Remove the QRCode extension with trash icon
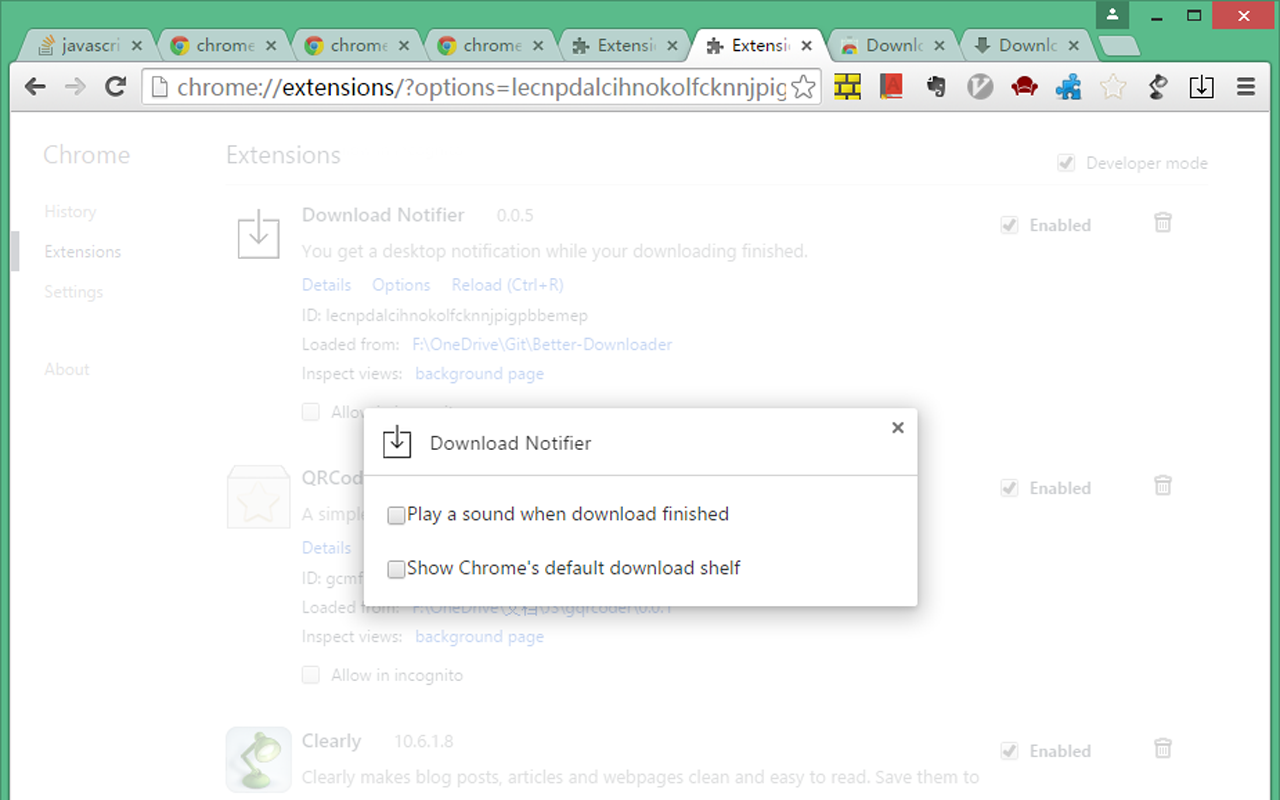This screenshot has width=1280, height=800. [1163, 485]
